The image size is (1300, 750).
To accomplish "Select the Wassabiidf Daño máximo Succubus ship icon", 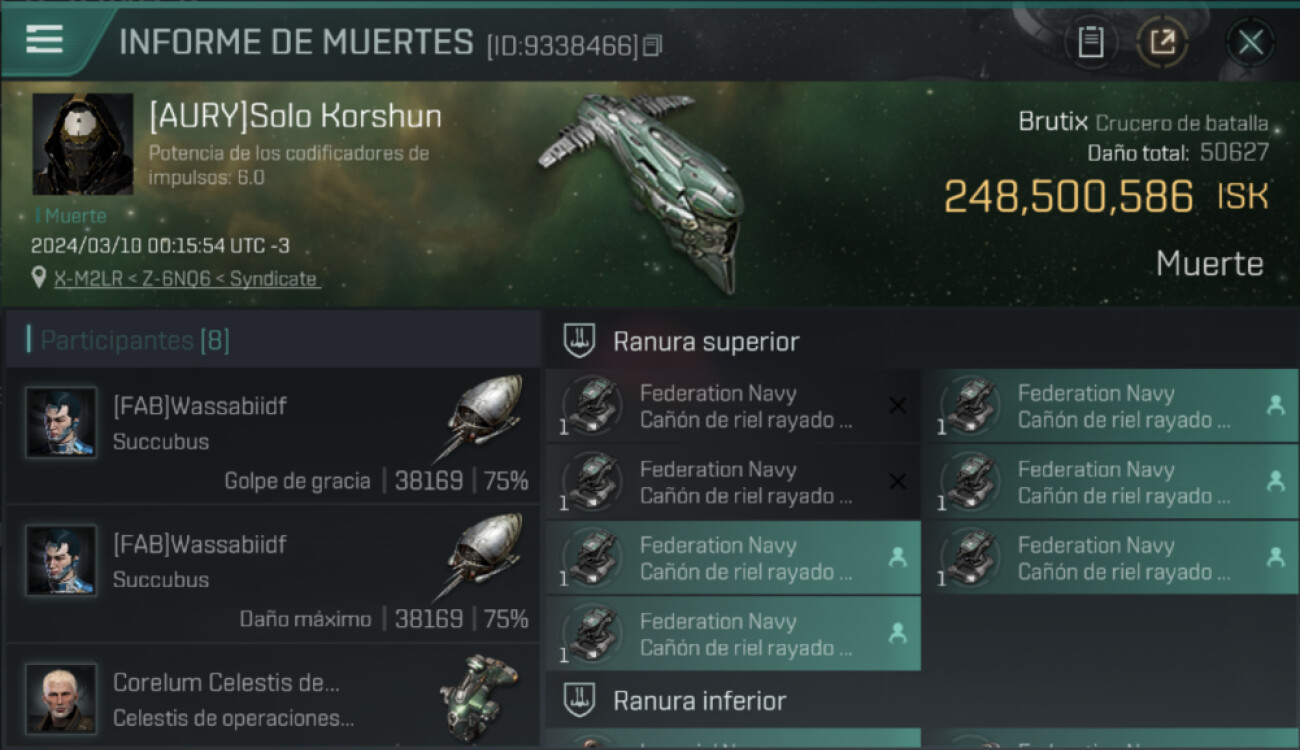I will [479, 556].
